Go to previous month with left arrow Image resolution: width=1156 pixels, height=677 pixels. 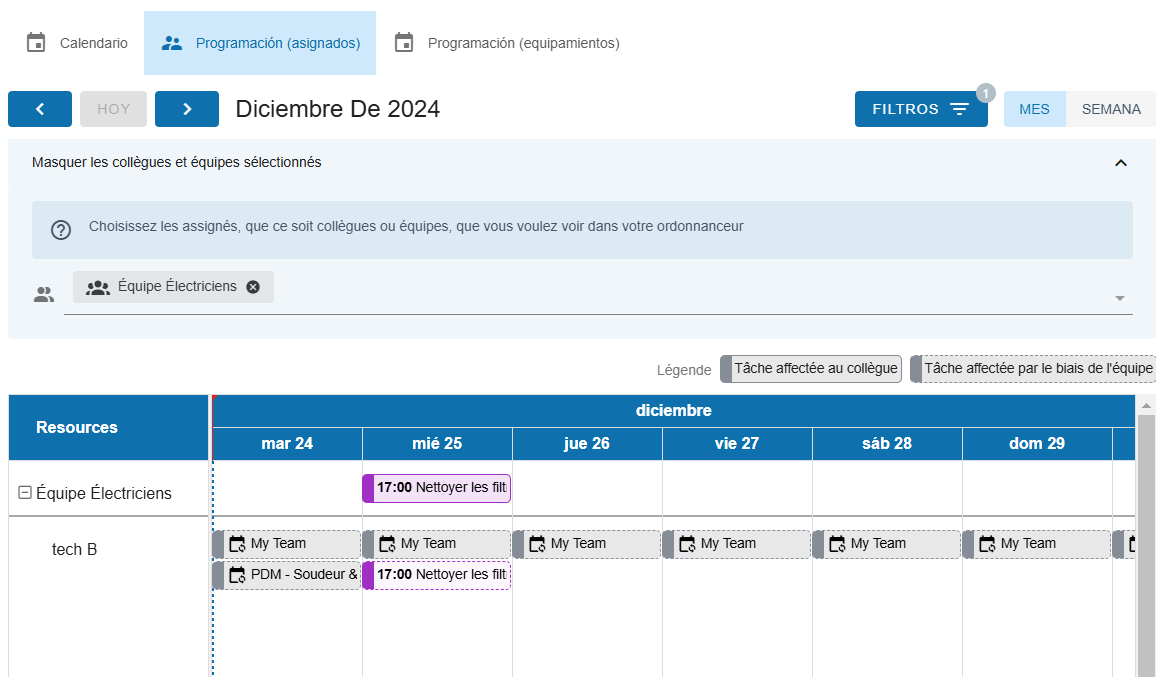pos(40,109)
